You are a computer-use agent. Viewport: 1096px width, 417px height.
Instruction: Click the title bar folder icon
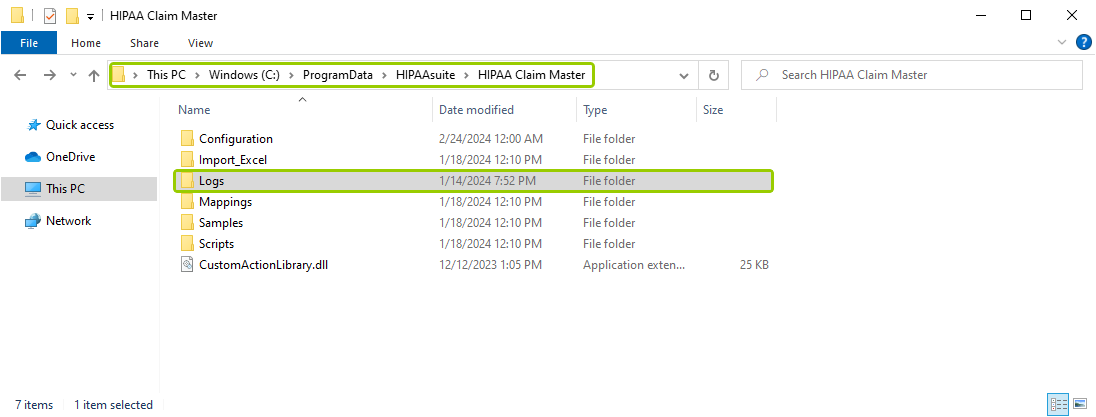click(x=18, y=15)
